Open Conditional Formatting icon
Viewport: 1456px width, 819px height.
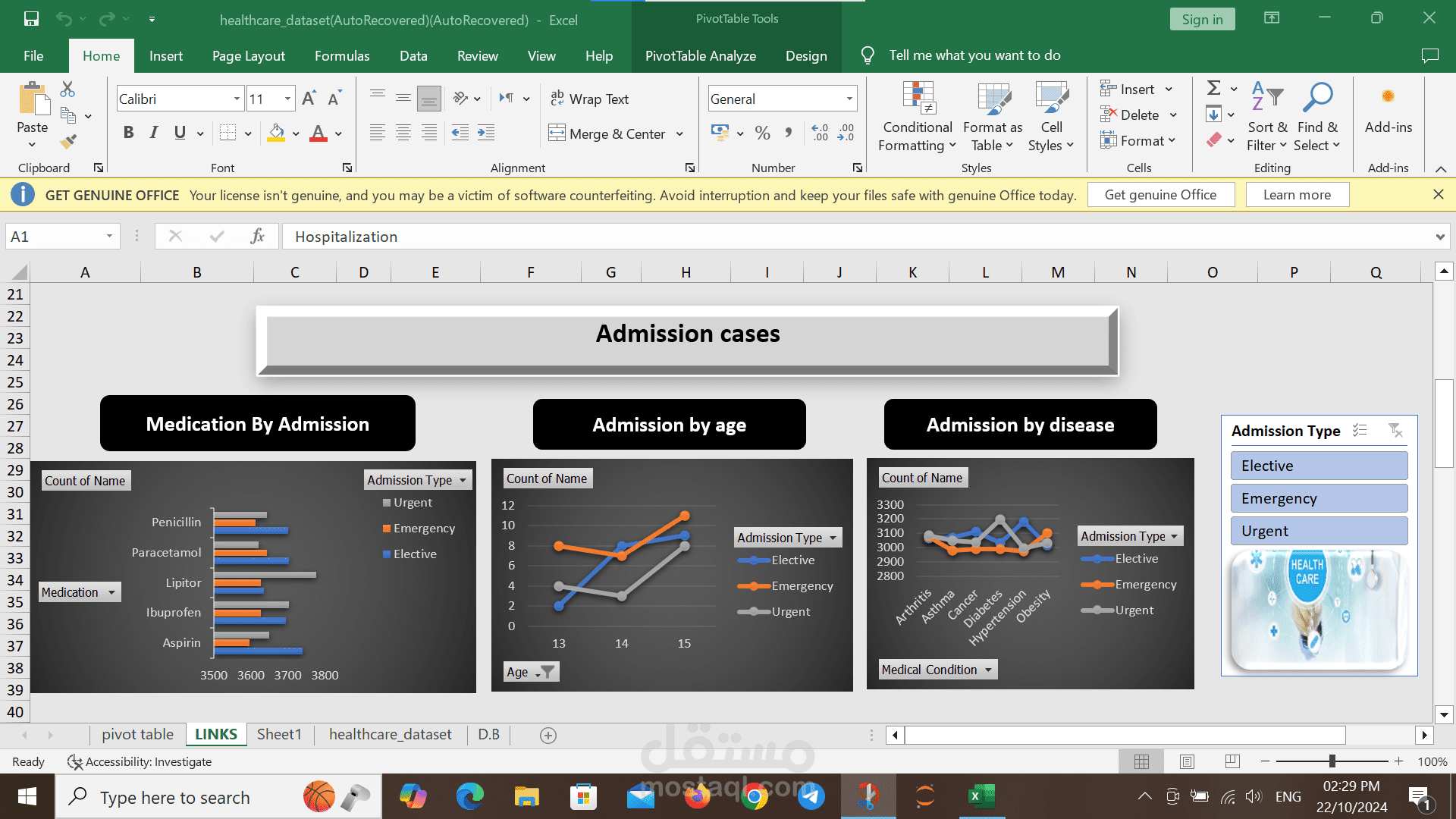pos(918,99)
